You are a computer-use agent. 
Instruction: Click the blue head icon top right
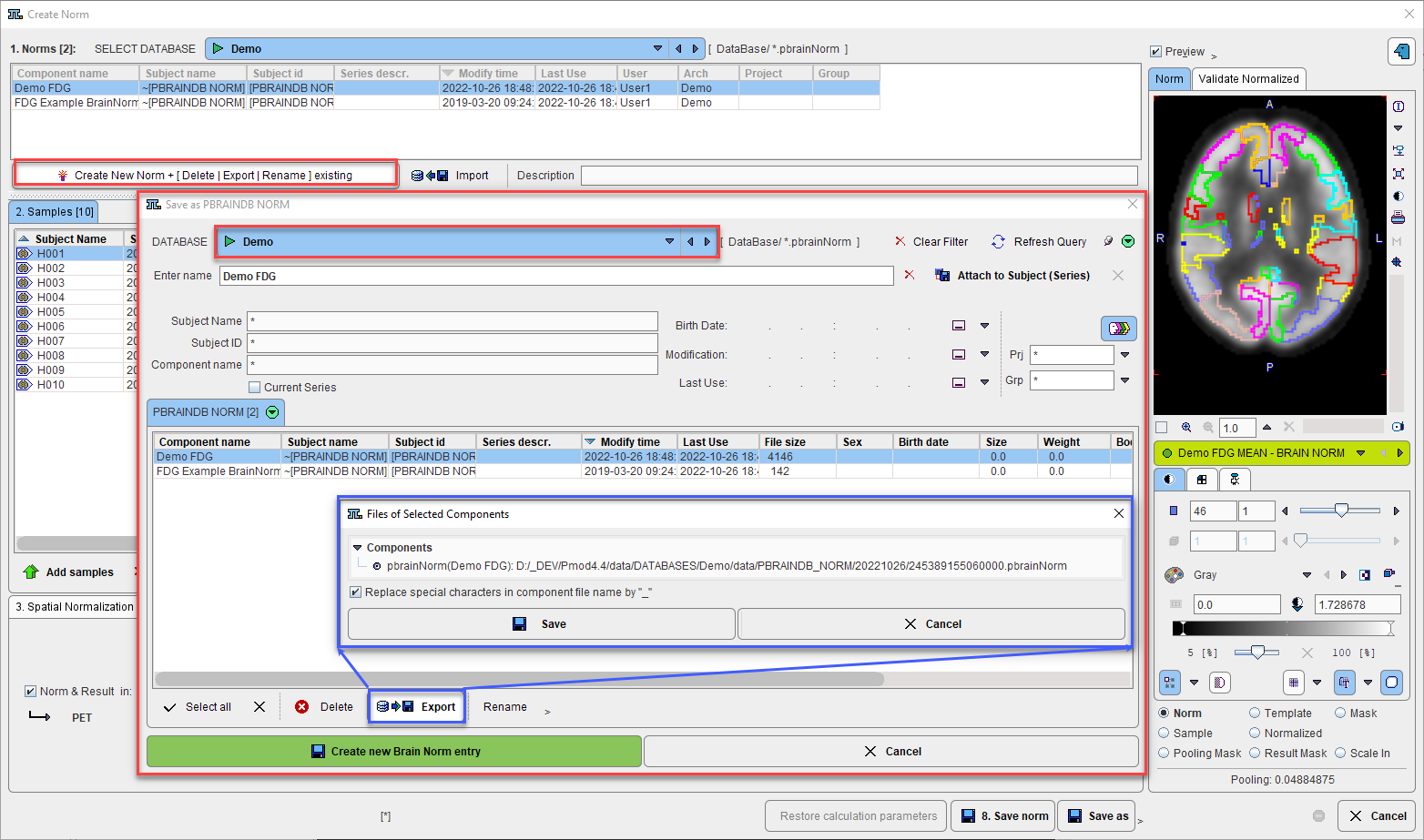coord(1402,51)
